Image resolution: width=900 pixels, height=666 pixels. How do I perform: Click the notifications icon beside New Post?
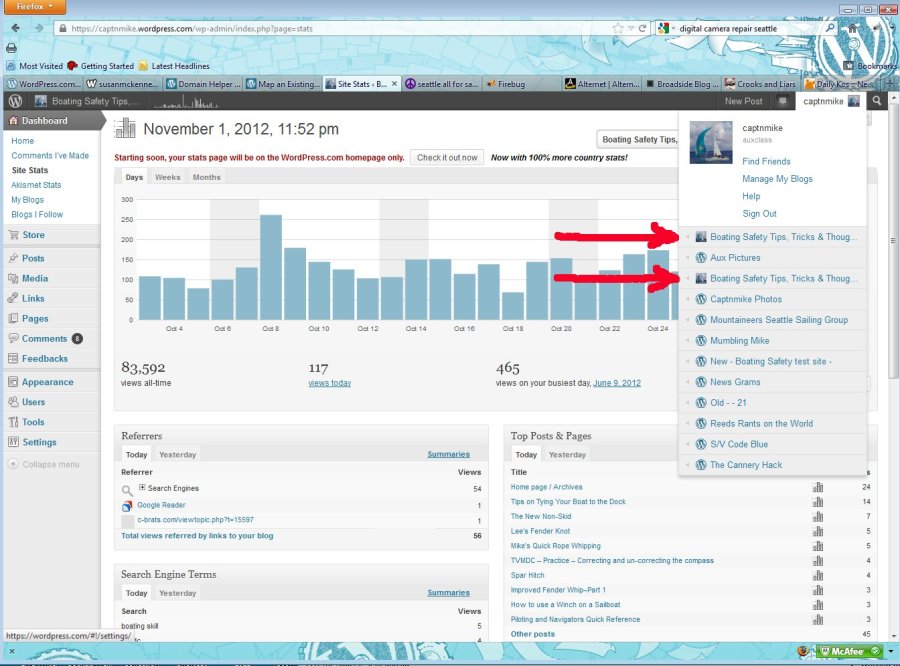[x=782, y=101]
